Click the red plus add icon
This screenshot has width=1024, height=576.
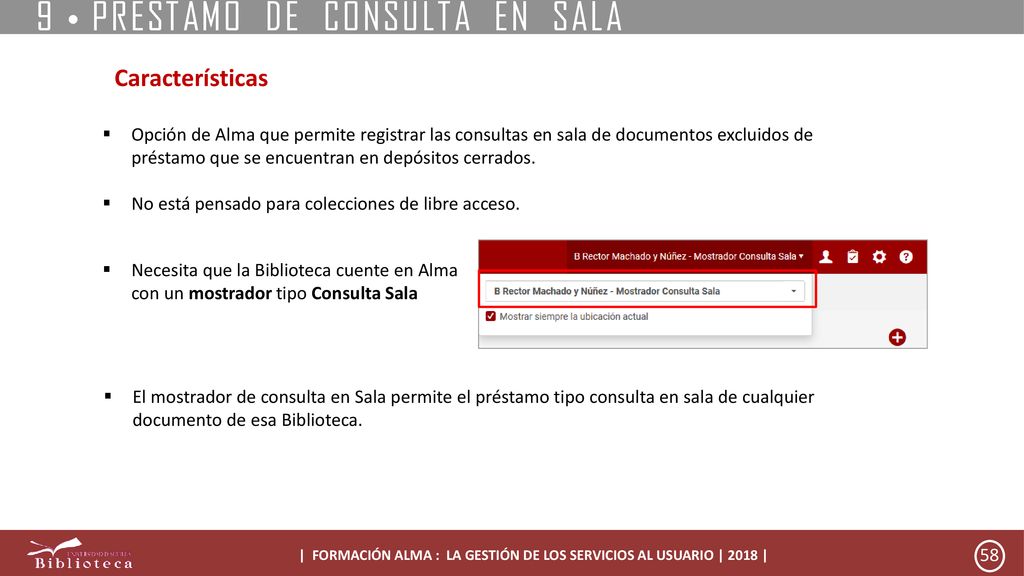[897, 337]
